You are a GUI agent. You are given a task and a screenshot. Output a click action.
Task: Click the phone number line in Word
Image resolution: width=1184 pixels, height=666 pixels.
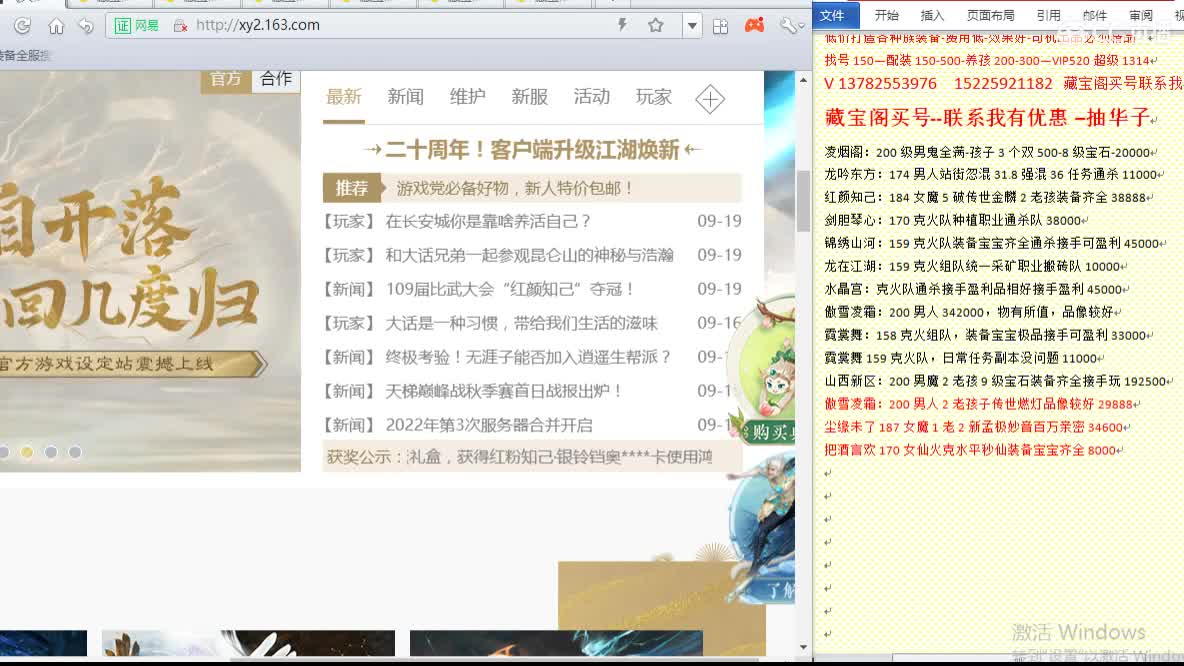click(1002, 84)
